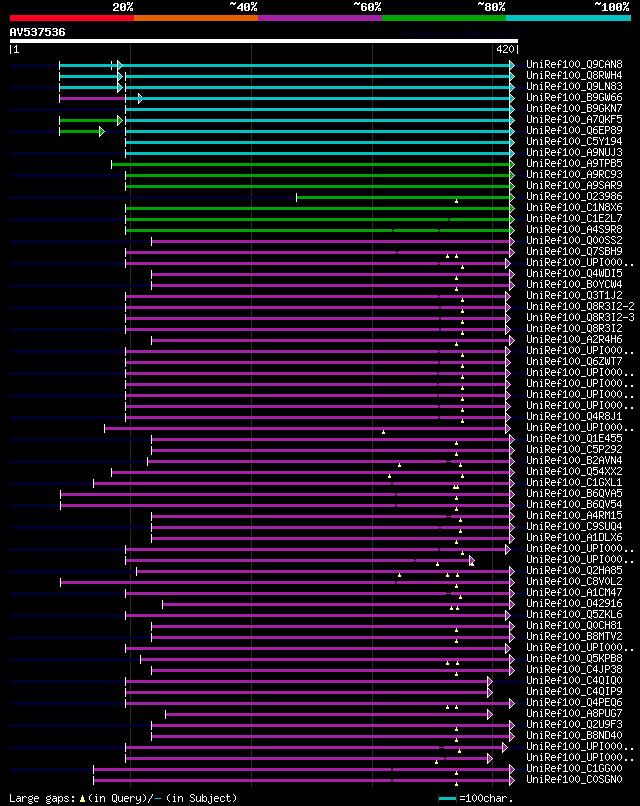The image size is (640, 806).
Task: Select label UniRef100_Q54XX2
Action: 574,471
